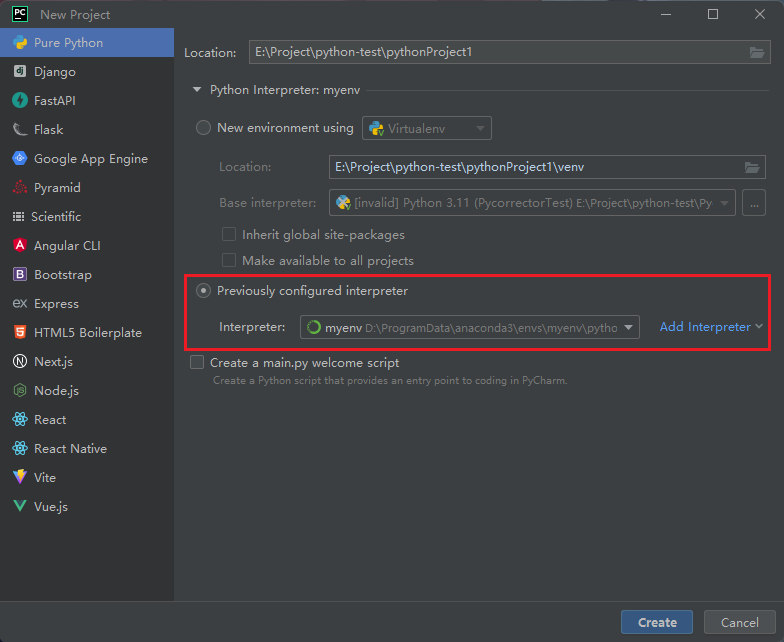Screen dimensions: 784x642
Task: Choose Node.js project type
Action: click(87, 390)
